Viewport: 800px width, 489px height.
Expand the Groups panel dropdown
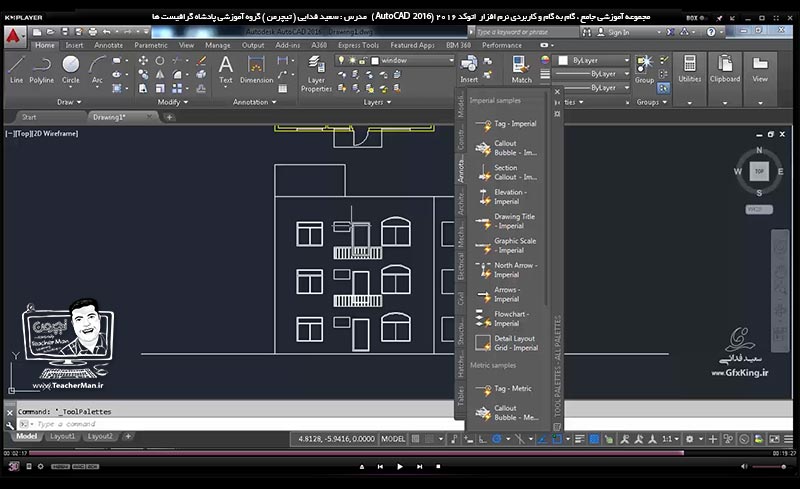tap(652, 102)
